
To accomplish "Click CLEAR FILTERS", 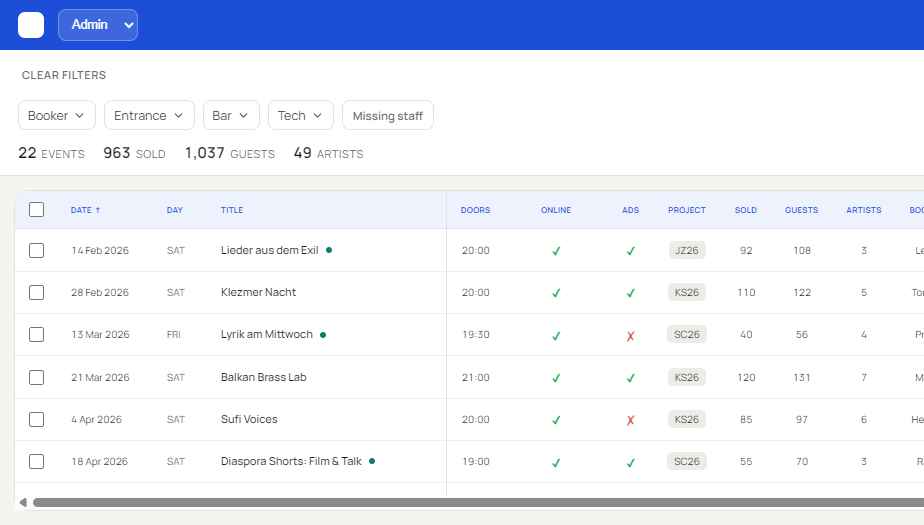I will click(x=64, y=75).
